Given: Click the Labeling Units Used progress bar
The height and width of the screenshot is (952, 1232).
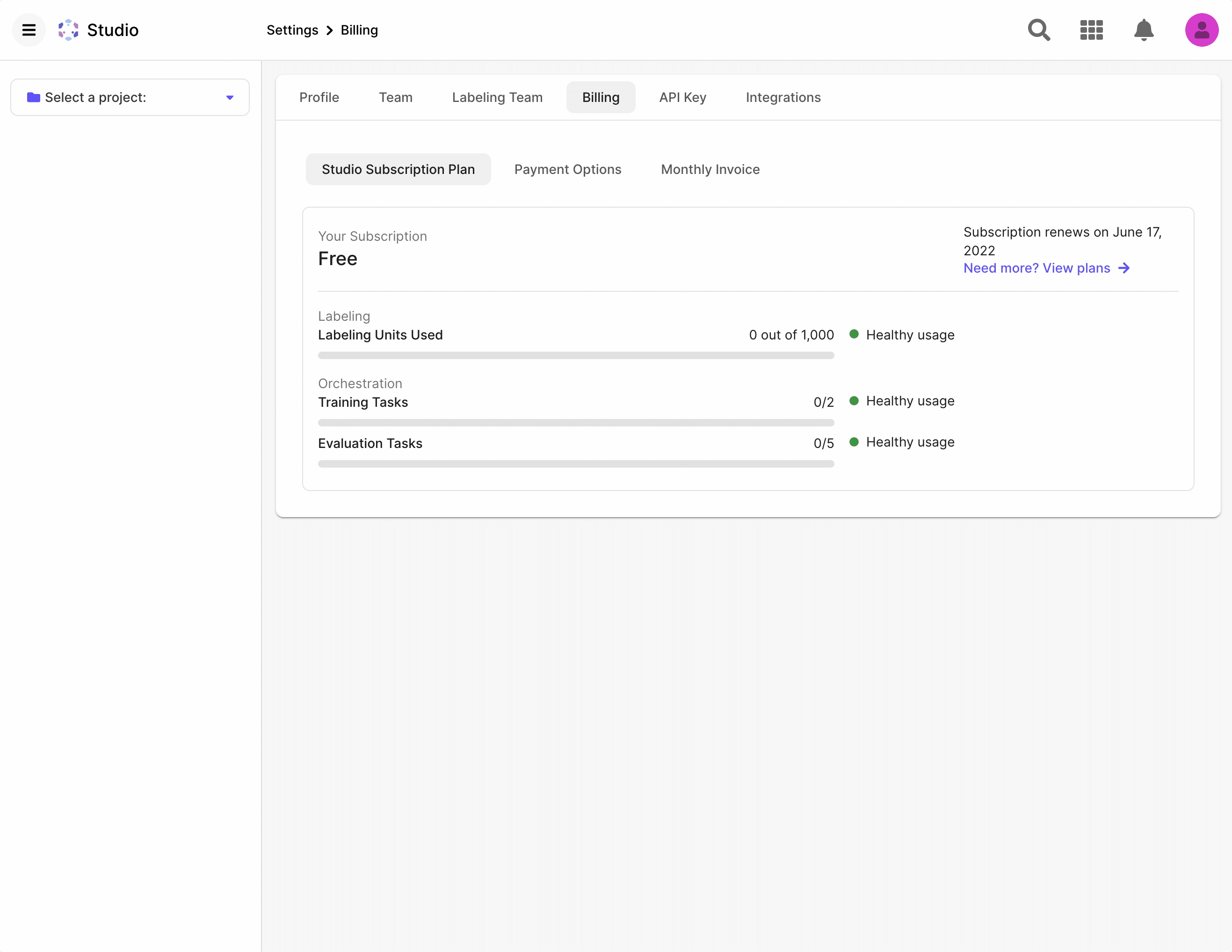Looking at the screenshot, I should tap(575, 355).
